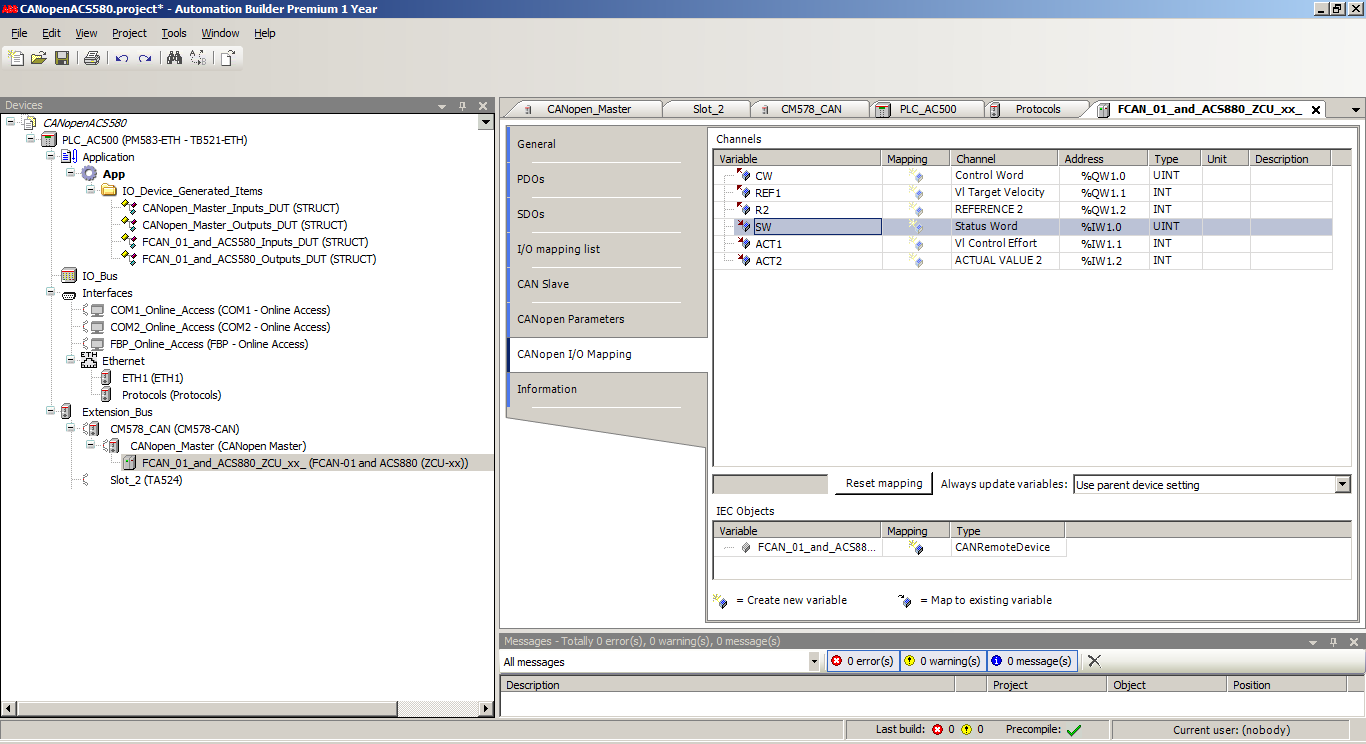Toggle the 0 error(s) filter
This screenshot has height=744, width=1366.
pos(862,661)
